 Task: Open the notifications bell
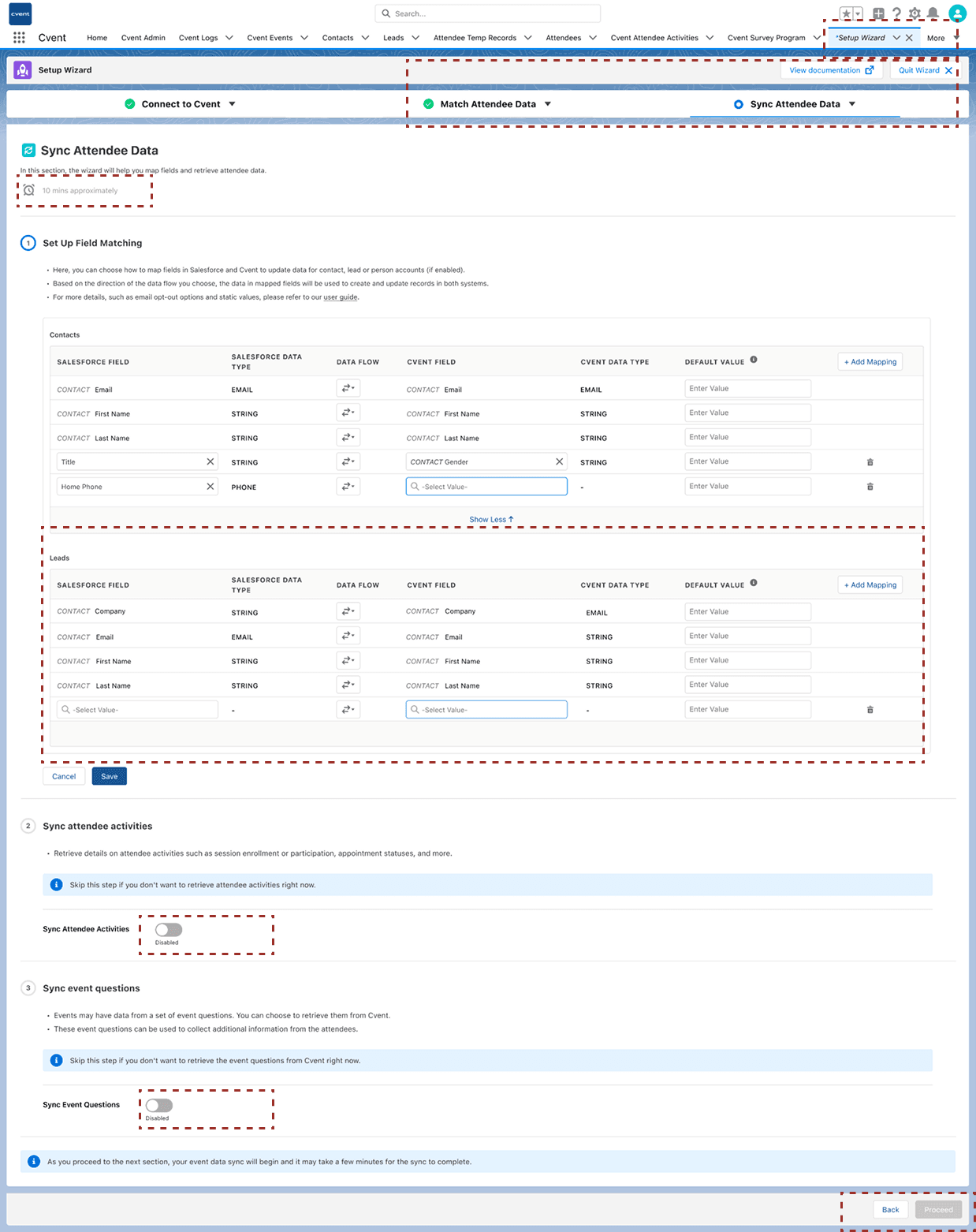[x=933, y=13]
